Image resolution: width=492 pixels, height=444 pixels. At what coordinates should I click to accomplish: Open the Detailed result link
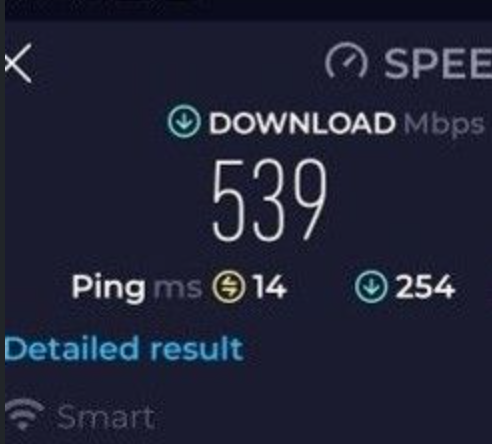coord(124,349)
